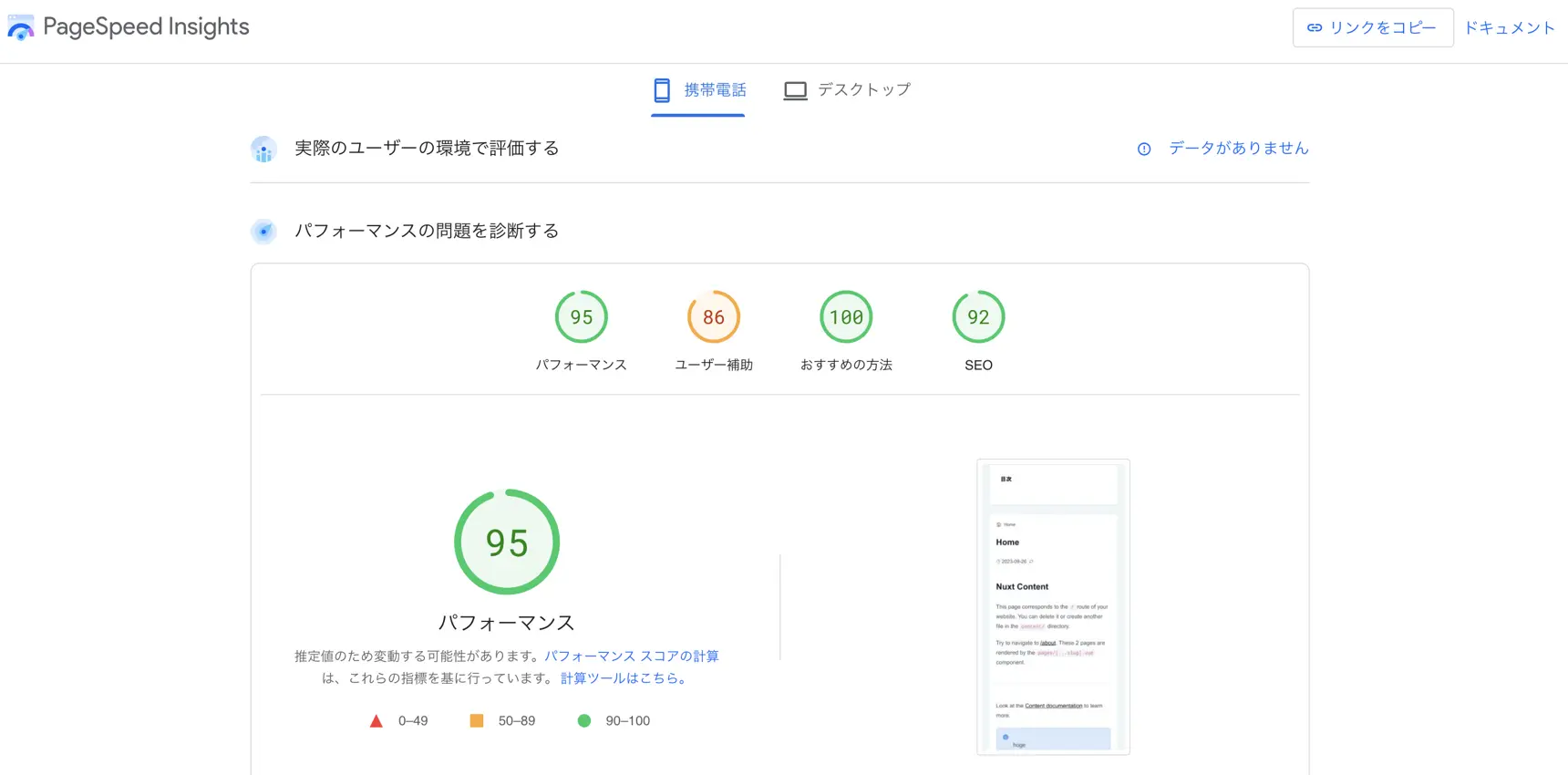
Task: Click the mobile phone icon in tab
Action: pyautogui.click(x=663, y=90)
